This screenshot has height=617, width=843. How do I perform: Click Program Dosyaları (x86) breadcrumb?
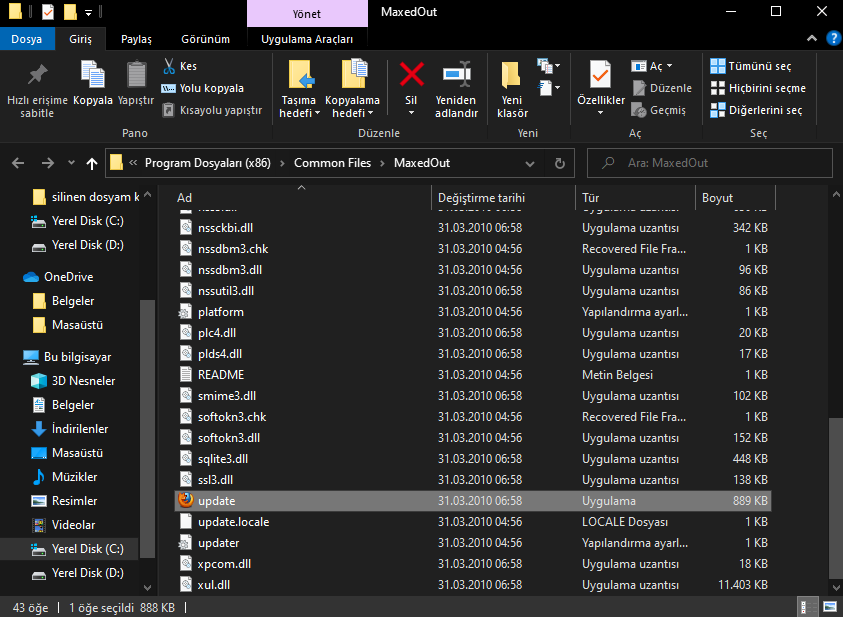(x=208, y=163)
